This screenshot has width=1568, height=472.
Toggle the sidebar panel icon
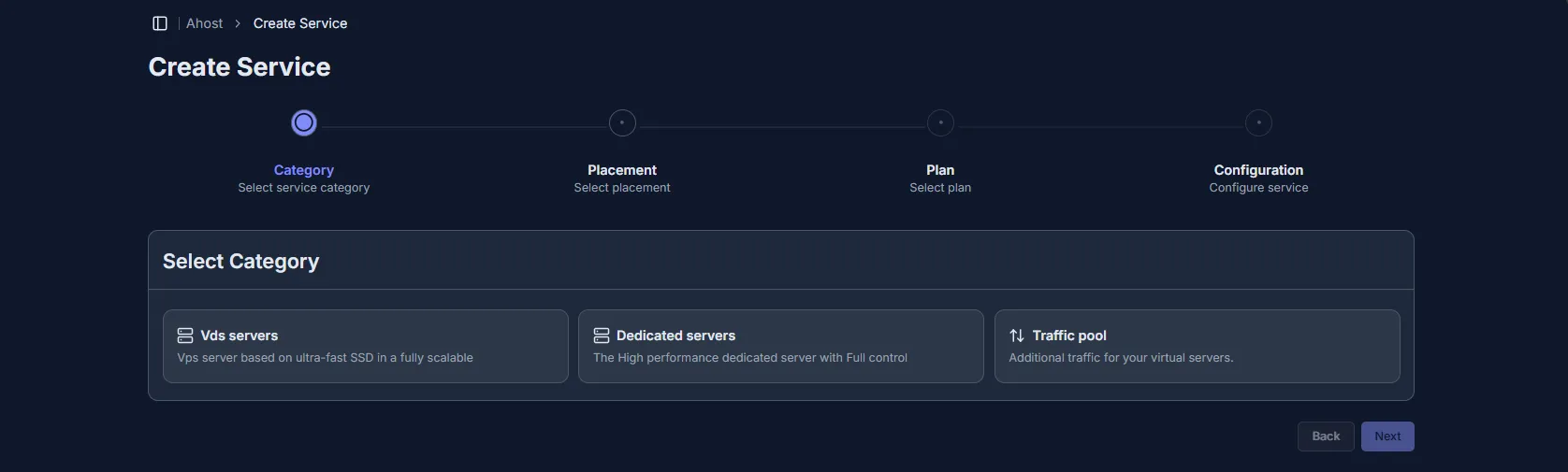pos(160,23)
